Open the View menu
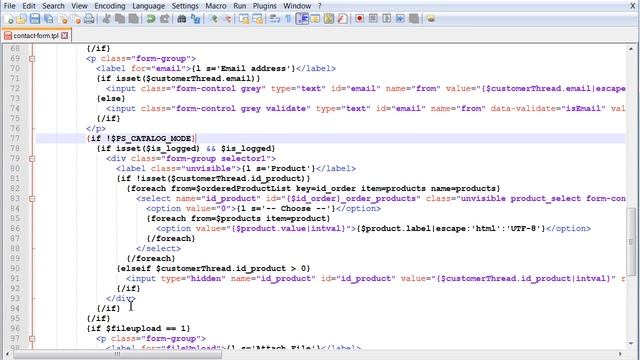Image resolution: width=640 pixels, height=360 pixels. (x=79, y=6)
